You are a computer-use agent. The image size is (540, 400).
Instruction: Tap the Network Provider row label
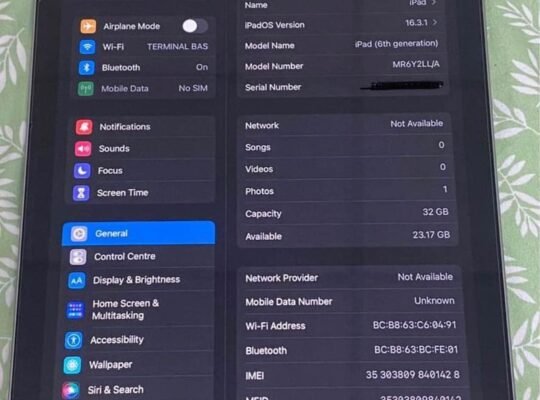coord(282,278)
